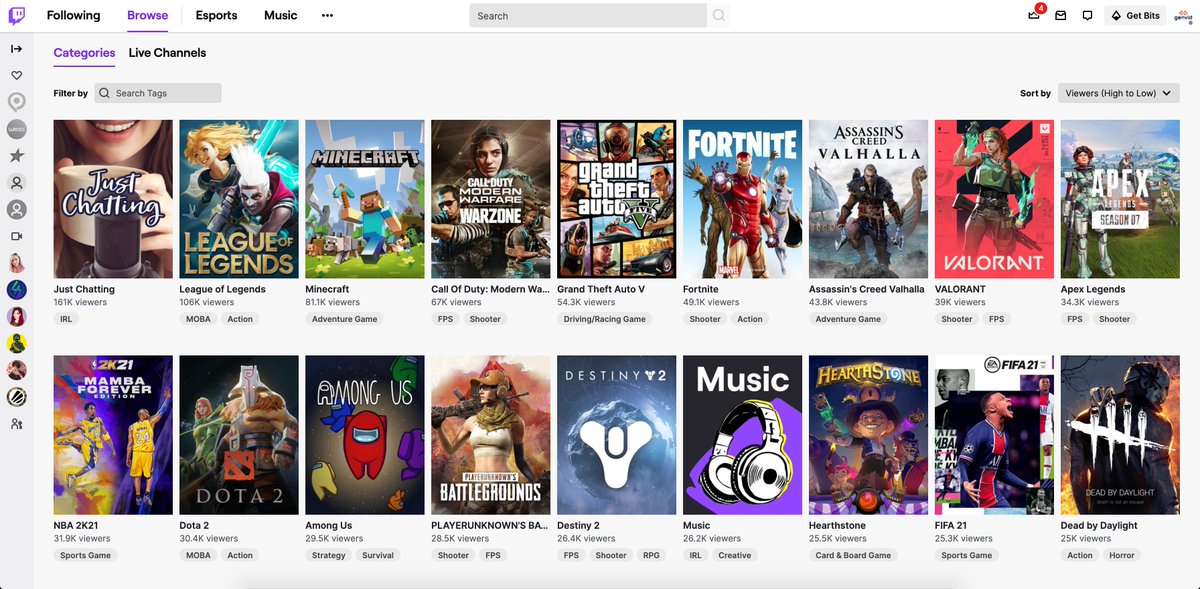Open the yellow soldier avatar in sidebar
The image size is (1200, 589).
17,343
